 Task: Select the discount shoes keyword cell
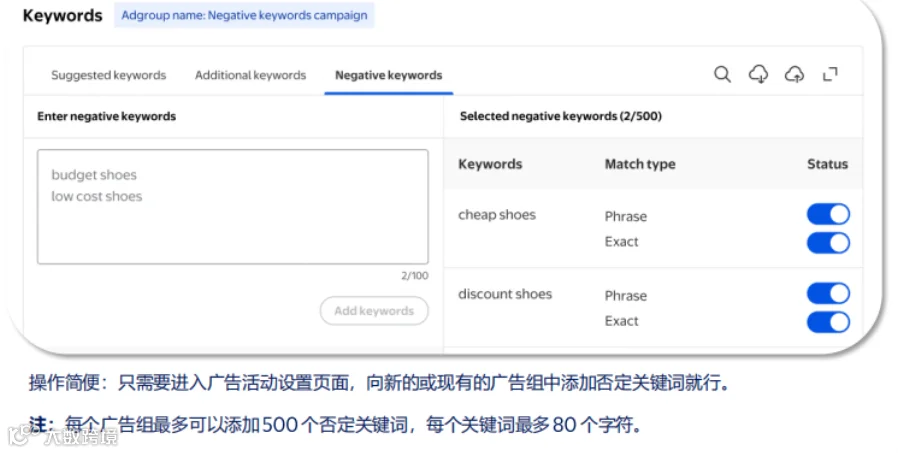pyautogui.click(x=505, y=294)
